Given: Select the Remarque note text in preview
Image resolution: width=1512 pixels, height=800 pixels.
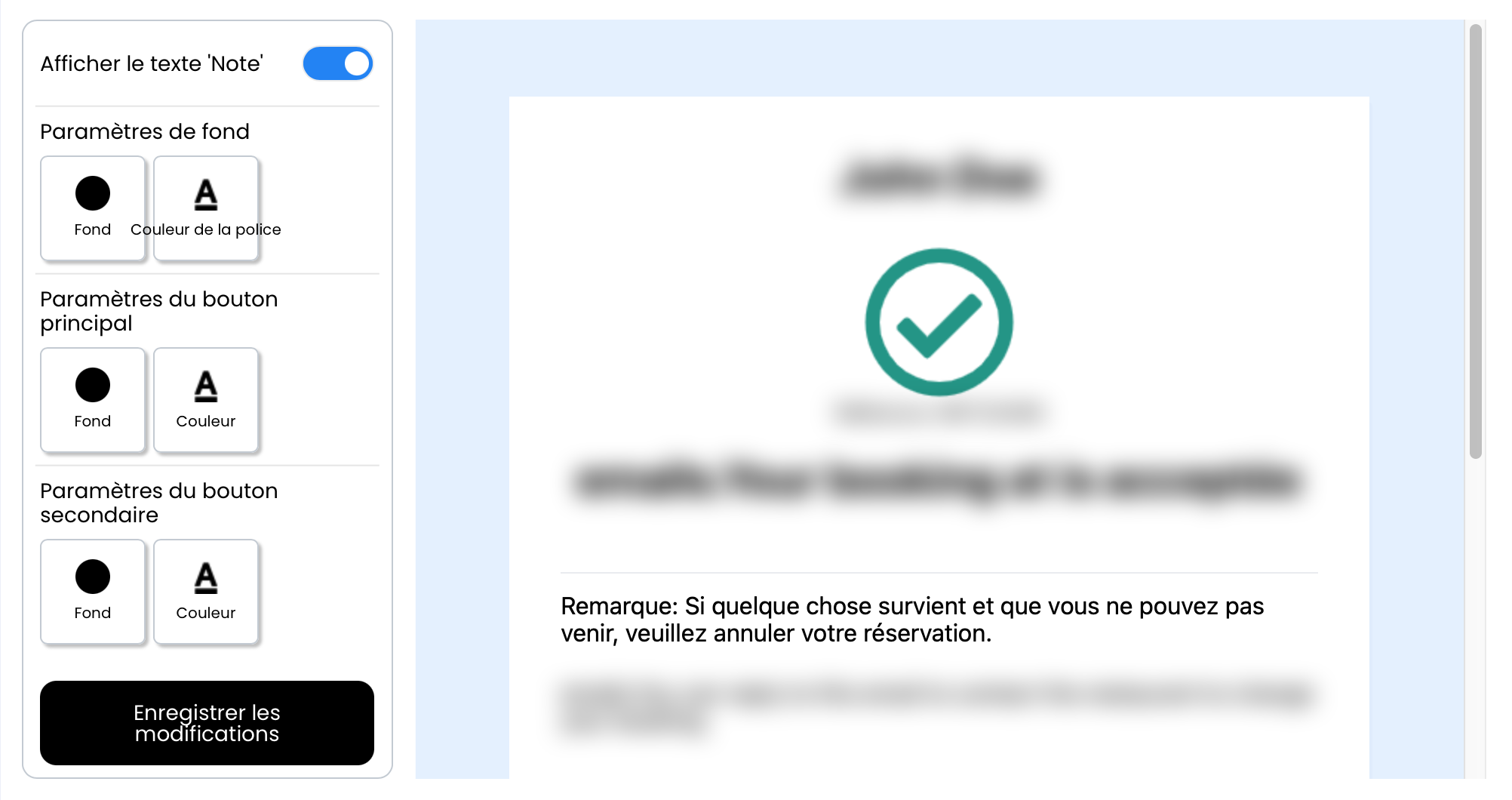Looking at the screenshot, I should (912, 620).
